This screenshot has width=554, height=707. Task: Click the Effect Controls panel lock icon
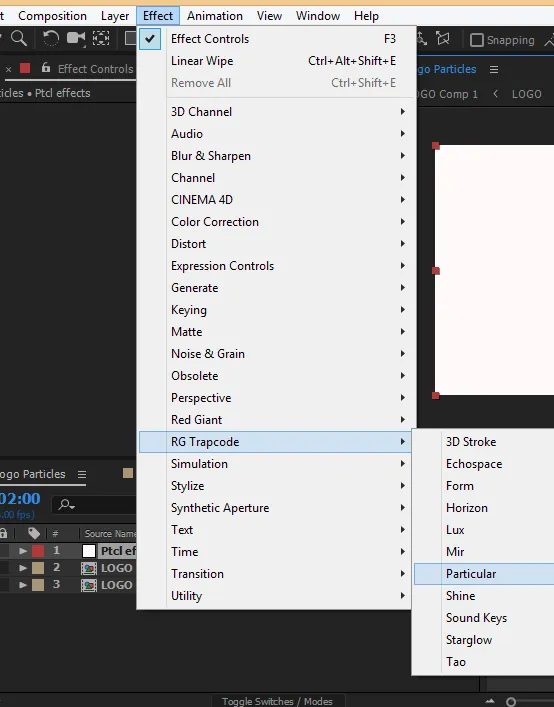pos(46,68)
